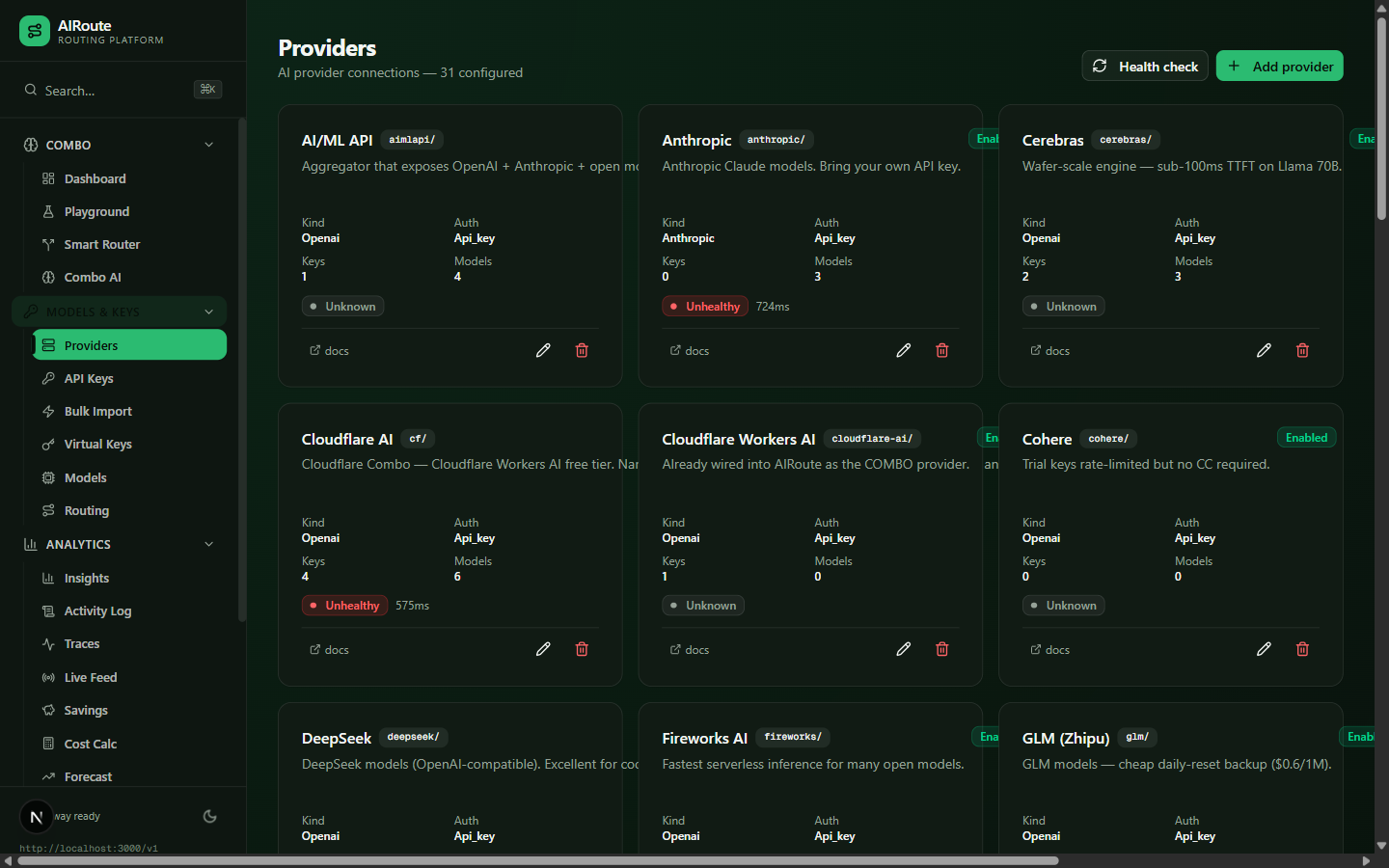Image resolution: width=1389 pixels, height=868 pixels.
Task: Click Add provider button
Action: pyautogui.click(x=1279, y=66)
